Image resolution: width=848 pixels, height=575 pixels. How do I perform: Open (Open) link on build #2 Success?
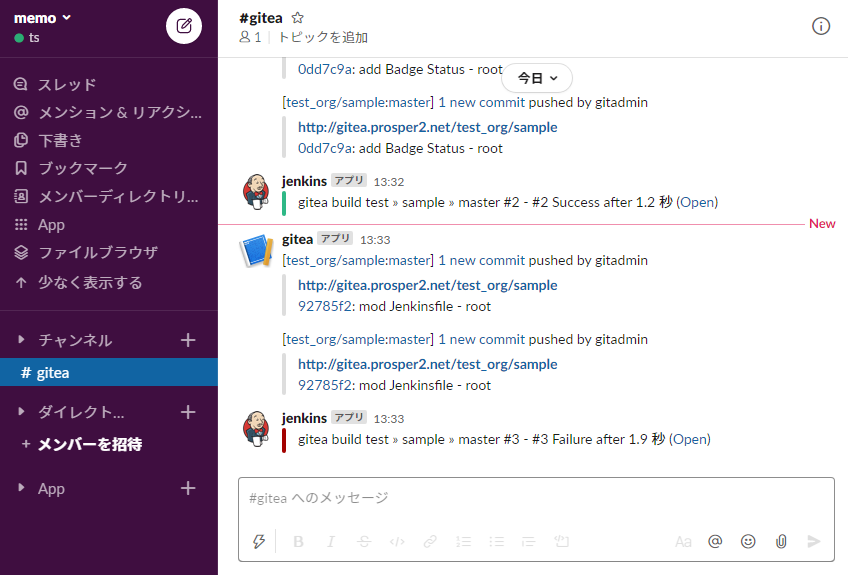[697, 202]
